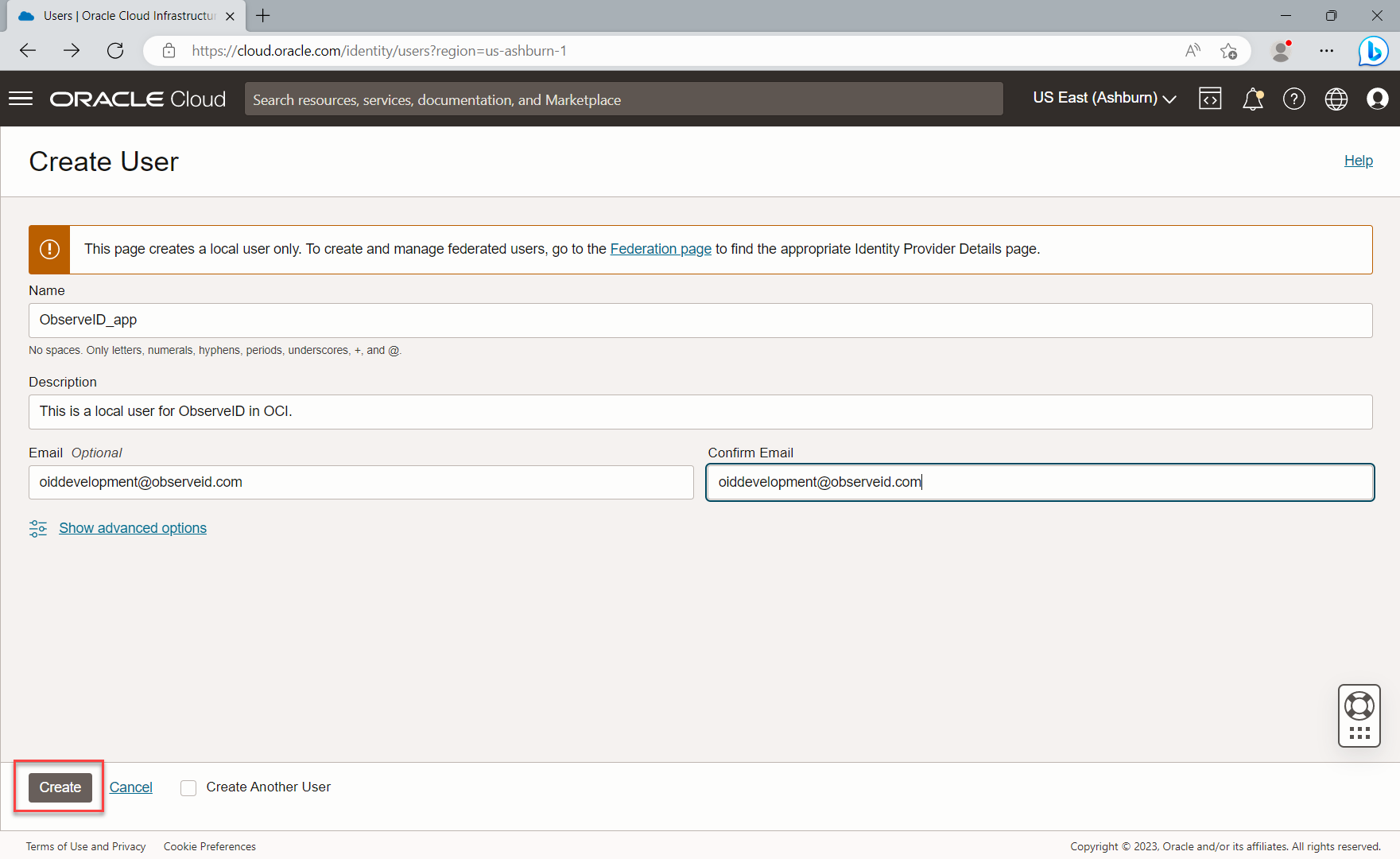Click the Cancel link

[130, 787]
